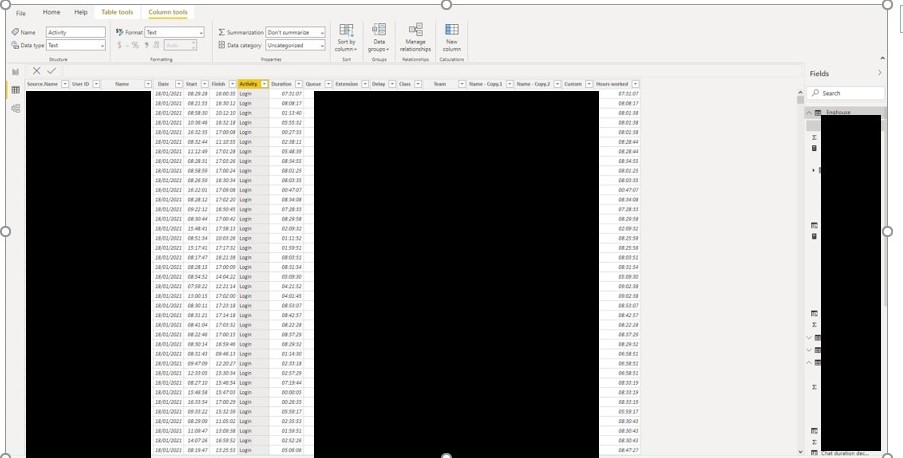903x458 pixels.
Task: Open the Data type dropdown
Action: click(75, 45)
